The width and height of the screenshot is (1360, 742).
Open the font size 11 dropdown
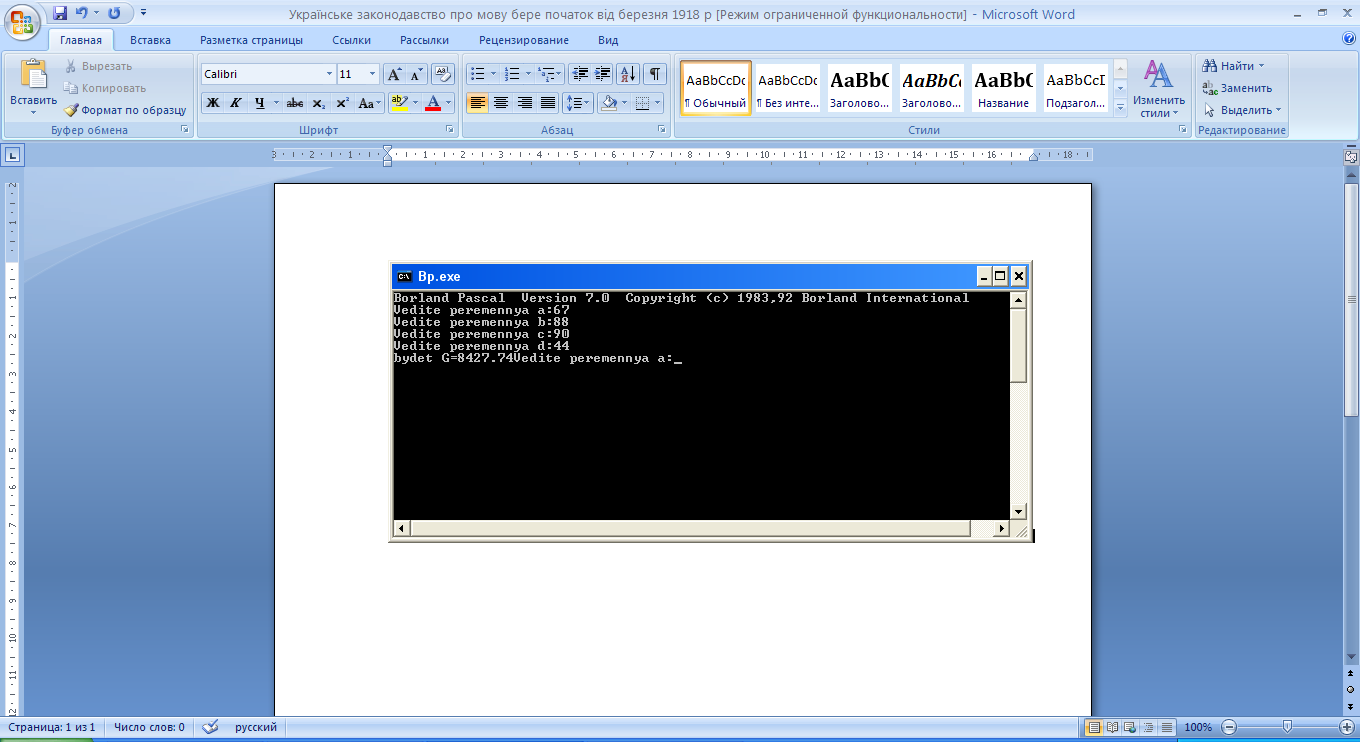click(373, 74)
